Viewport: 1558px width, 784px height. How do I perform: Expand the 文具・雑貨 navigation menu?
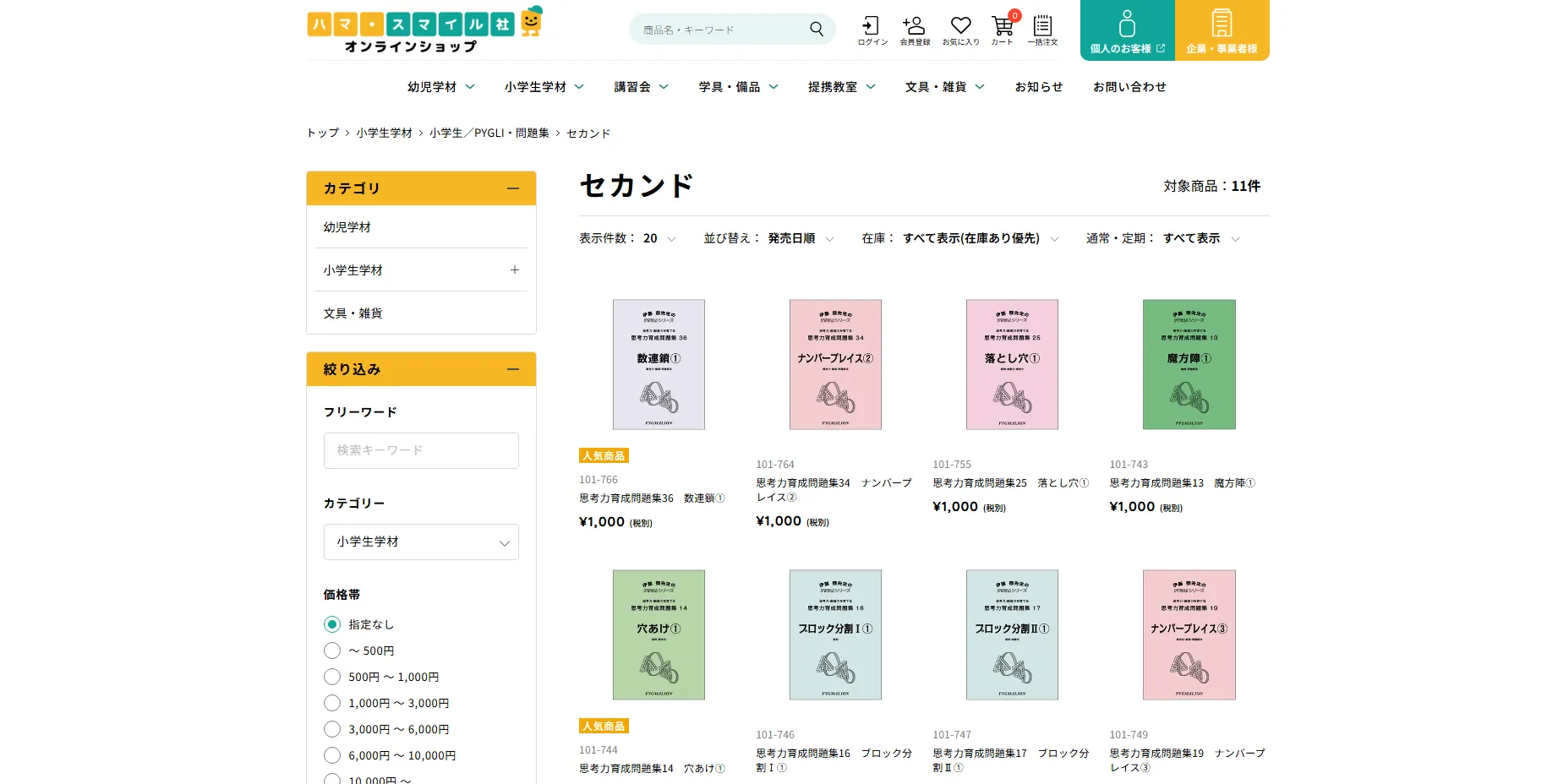coord(944,87)
